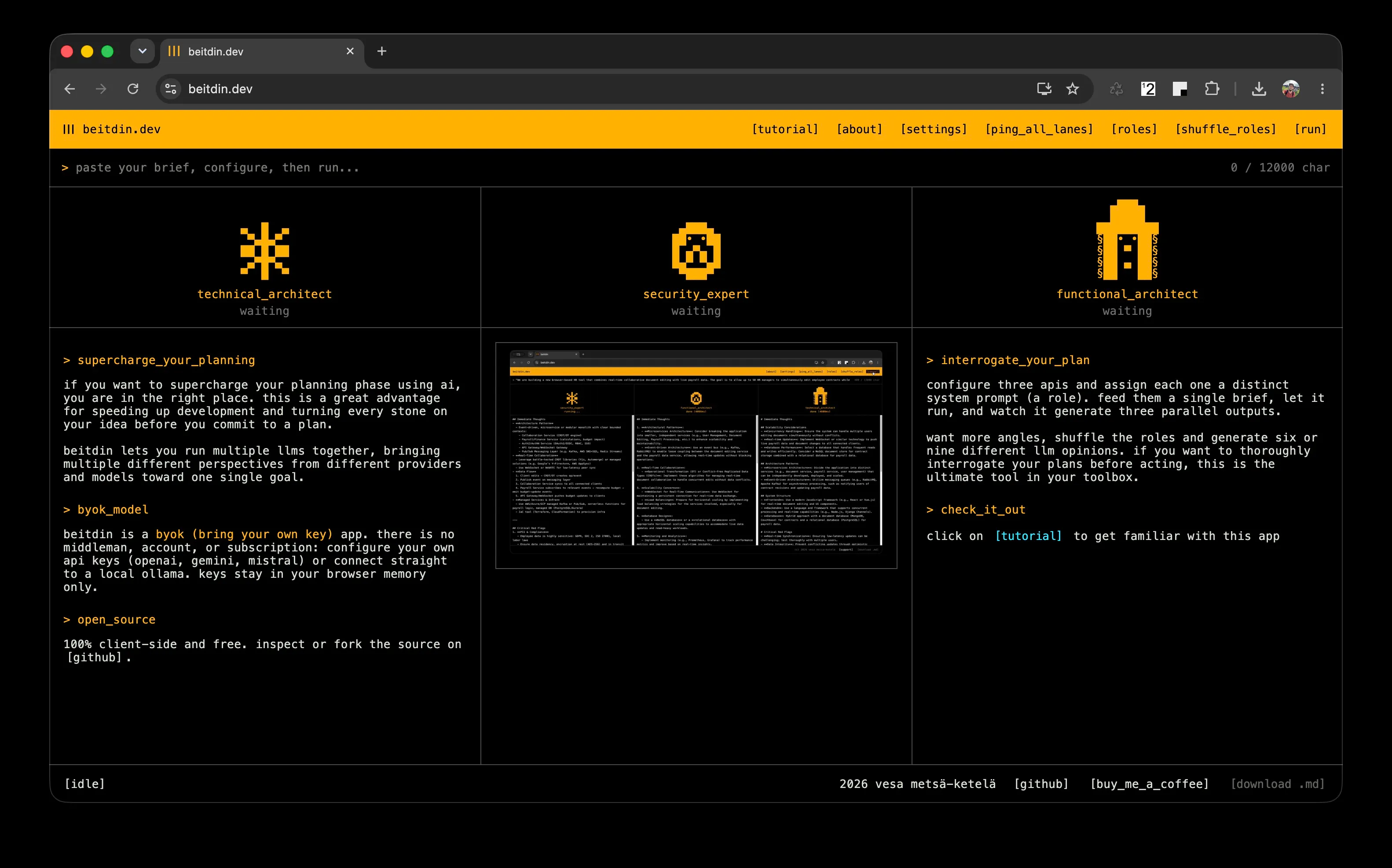Open the Chrome three-dot menu

point(1322,89)
